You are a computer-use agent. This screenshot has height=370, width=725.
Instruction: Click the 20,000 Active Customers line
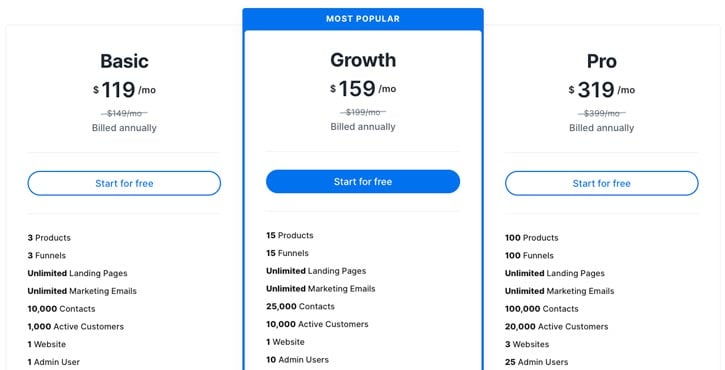coord(556,327)
